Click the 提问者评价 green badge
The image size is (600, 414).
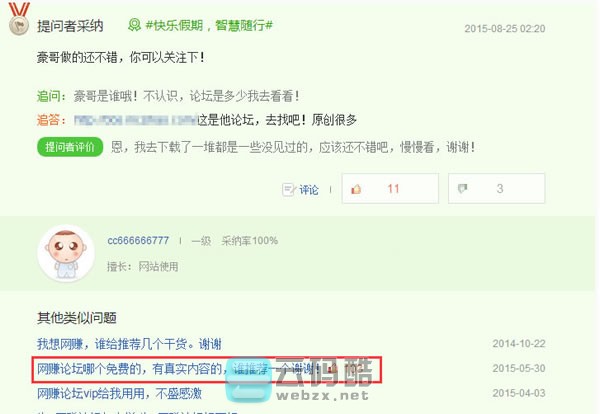pyautogui.click(x=70, y=147)
